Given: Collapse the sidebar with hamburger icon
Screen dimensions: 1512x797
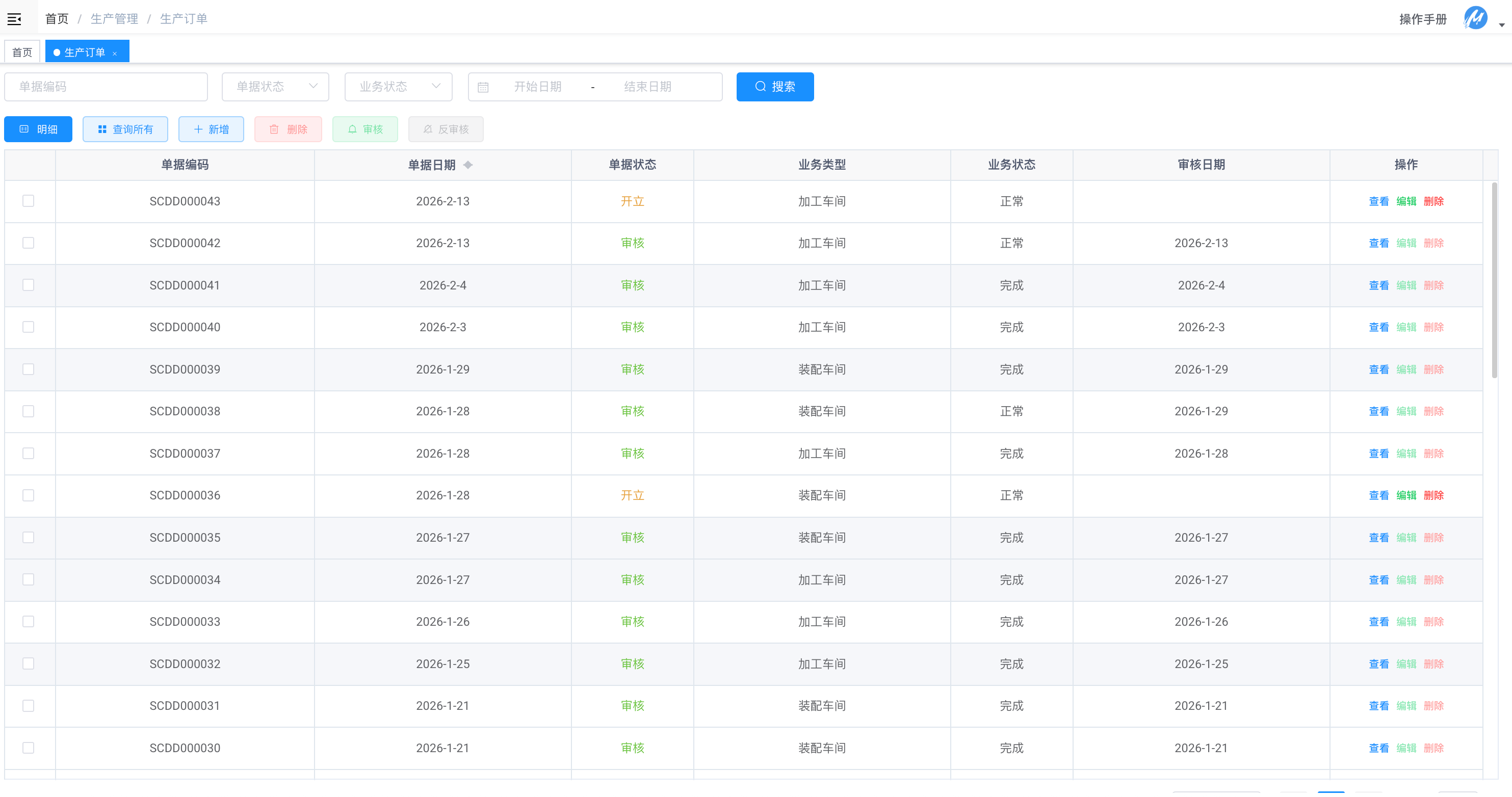Looking at the screenshot, I should pyautogui.click(x=14, y=19).
